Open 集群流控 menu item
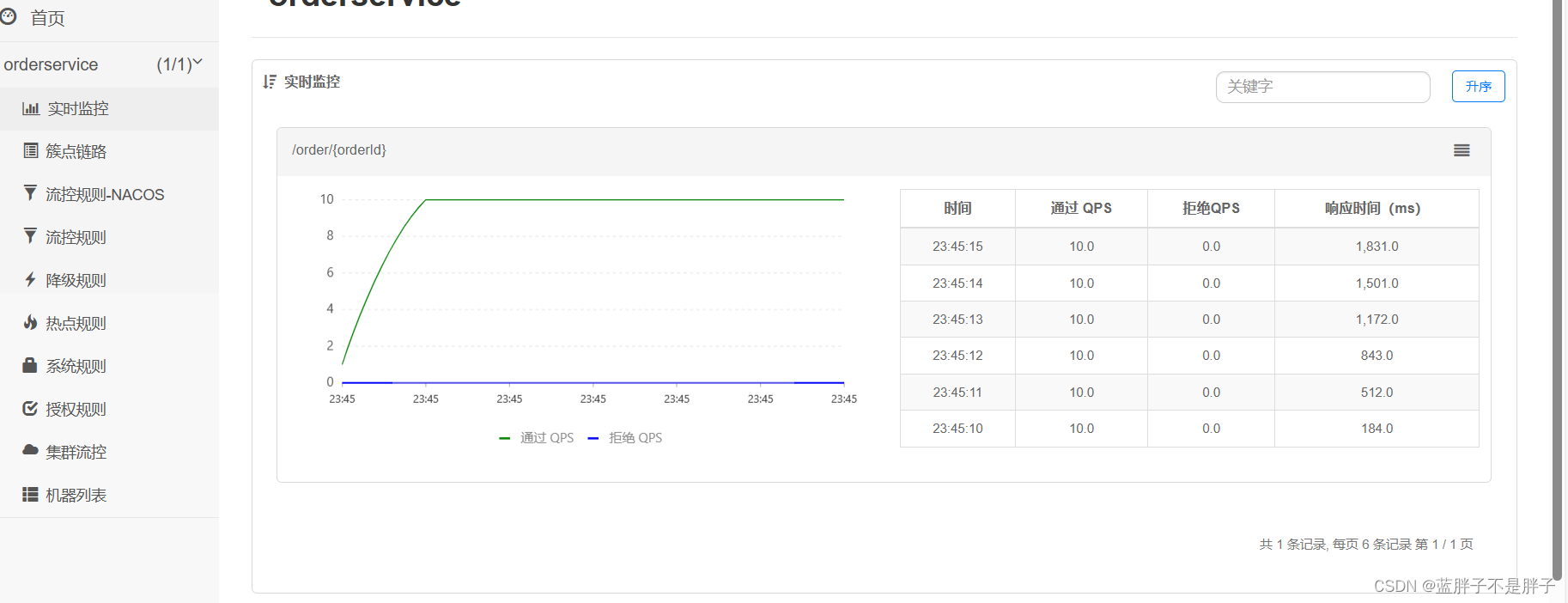The width and height of the screenshot is (1568, 603). click(76, 452)
